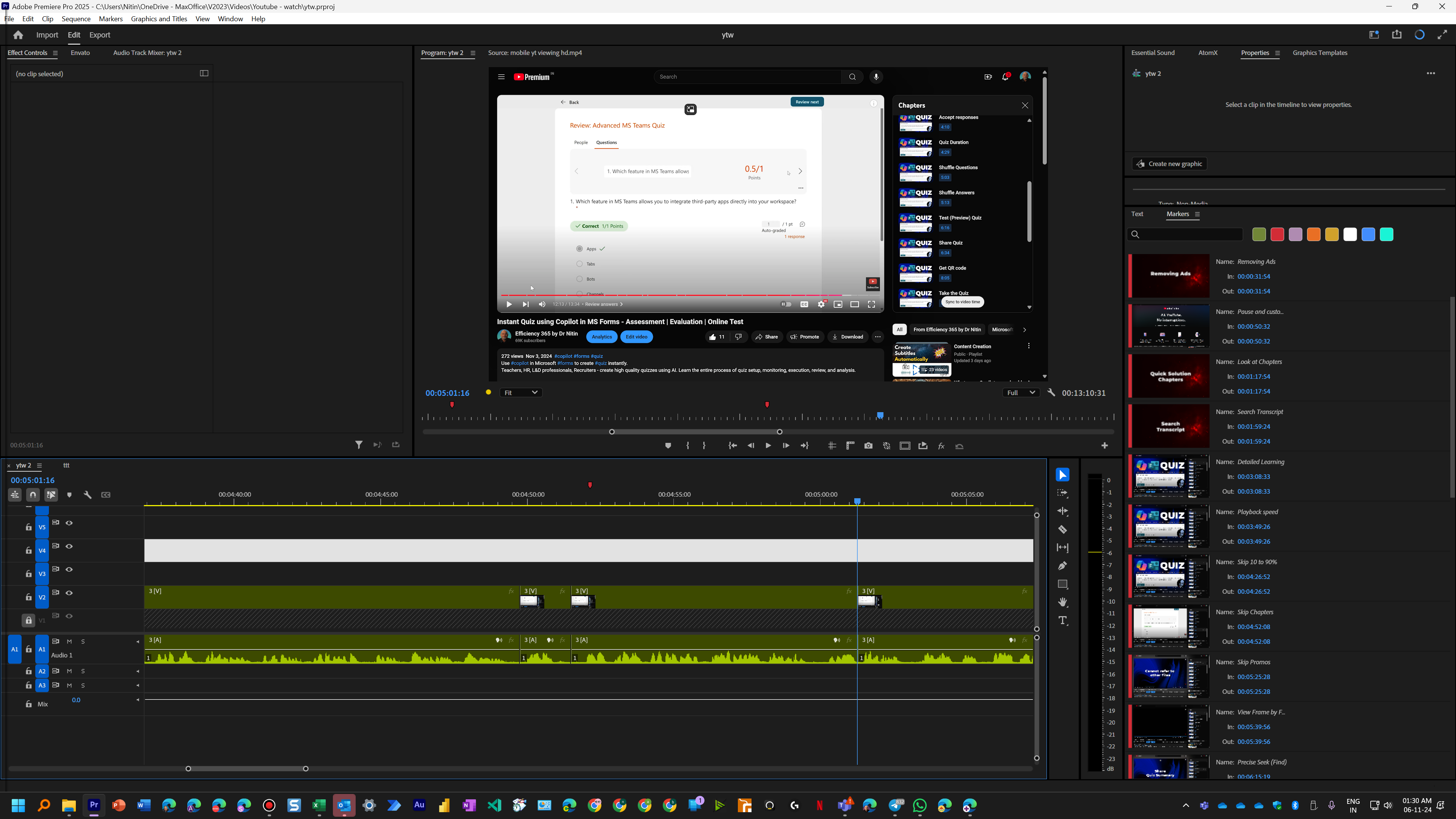The height and width of the screenshot is (819, 1456).
Task: Switch to the Text tab in the Markers panel
Action: click(x=1137, y=213)
